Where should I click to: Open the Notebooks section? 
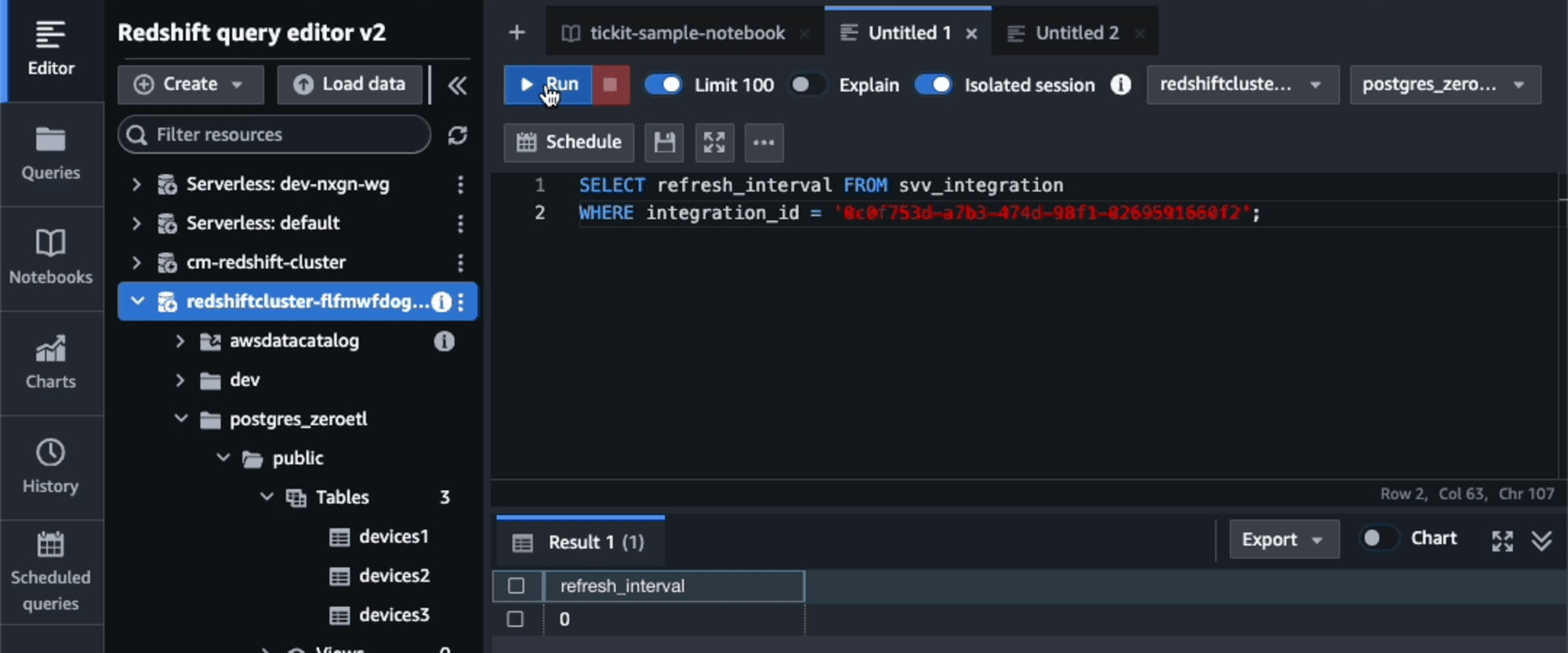[x=51, y=259]
